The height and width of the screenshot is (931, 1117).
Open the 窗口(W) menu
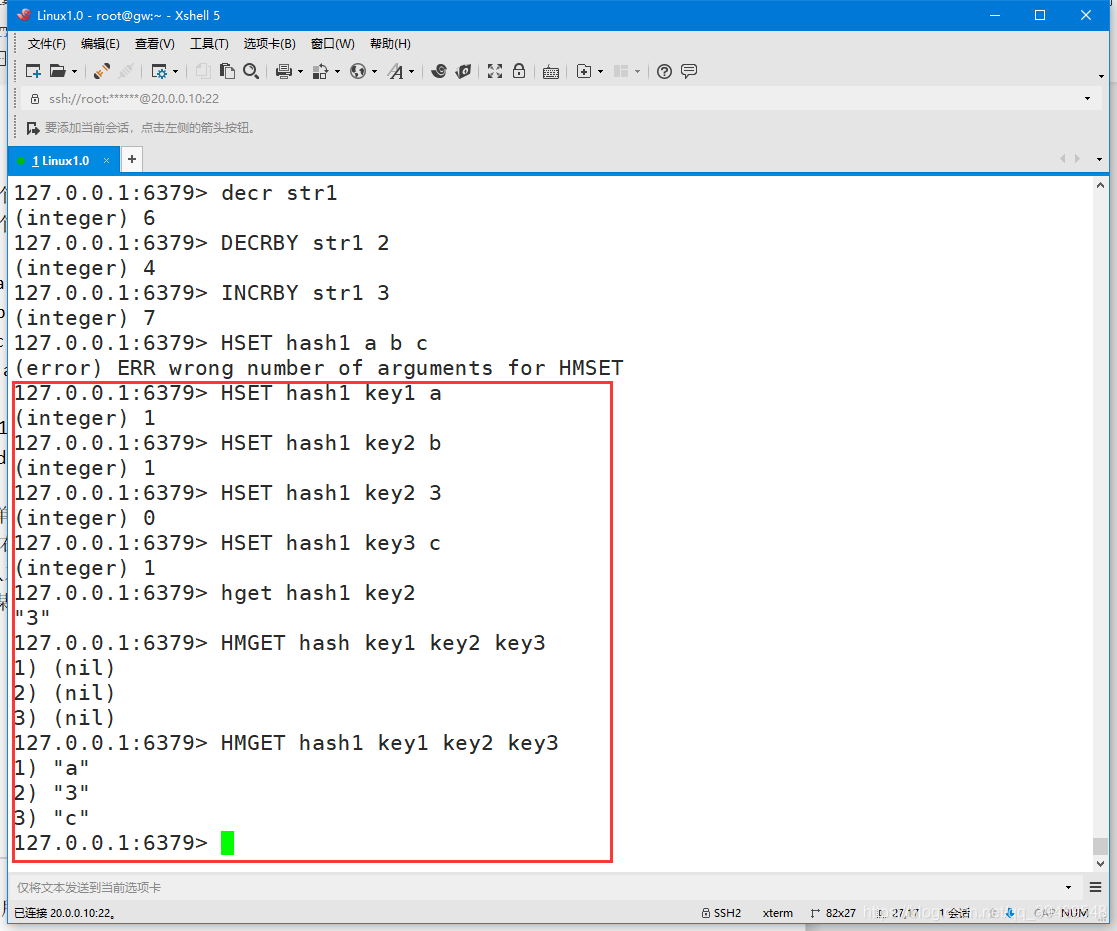333,44
